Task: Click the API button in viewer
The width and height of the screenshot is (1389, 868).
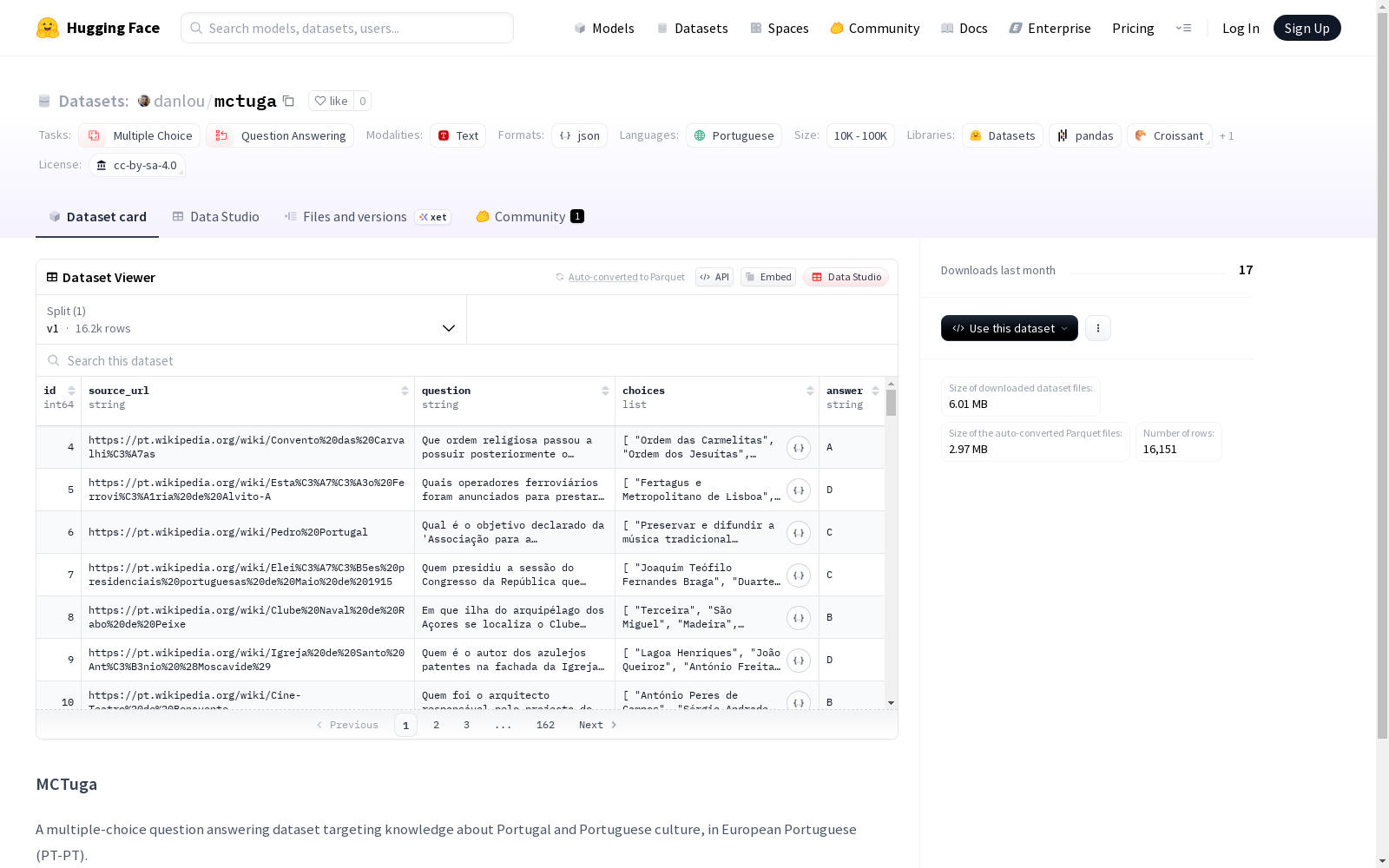Action: click(714, 277)
